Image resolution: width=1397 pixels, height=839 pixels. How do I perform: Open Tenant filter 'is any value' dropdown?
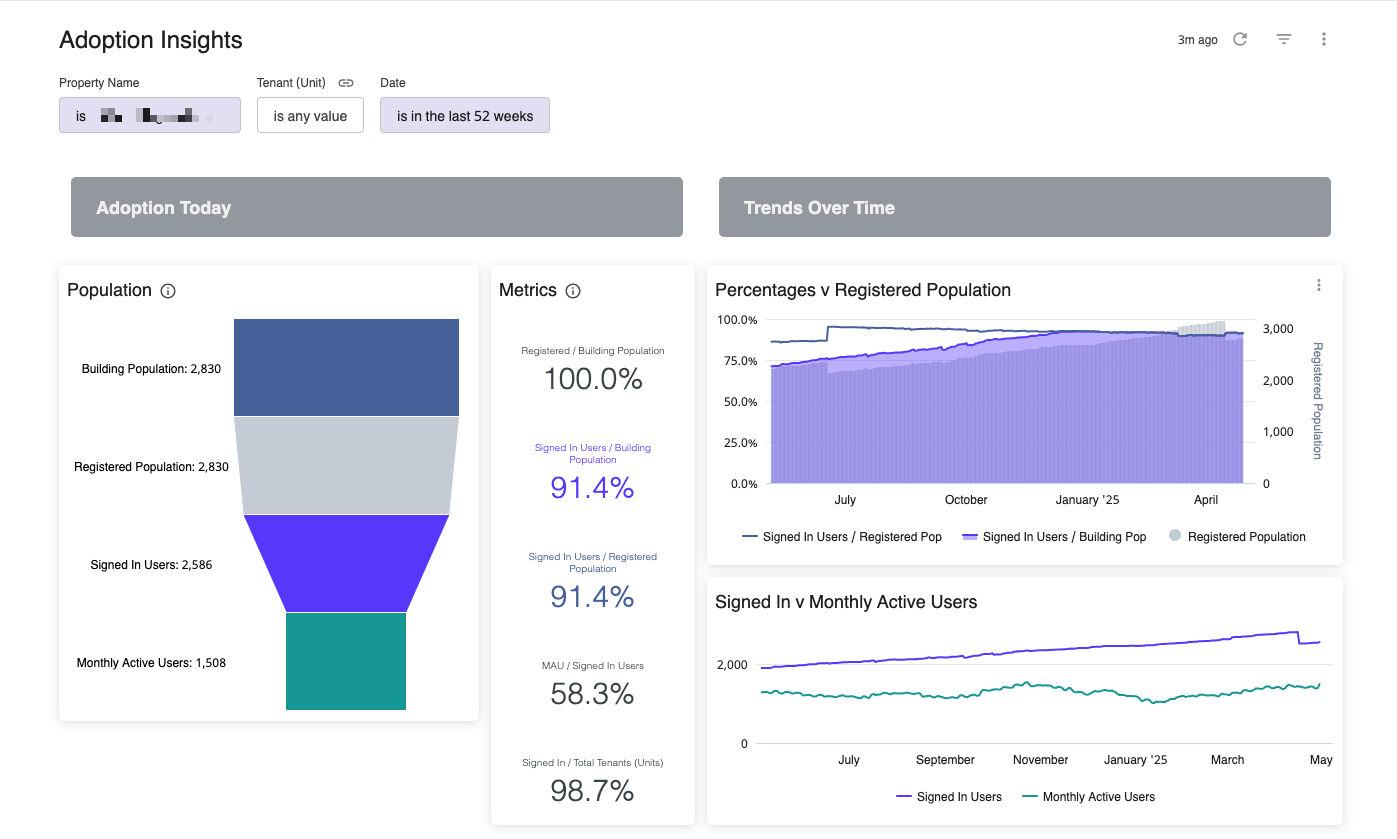(310, 116)
